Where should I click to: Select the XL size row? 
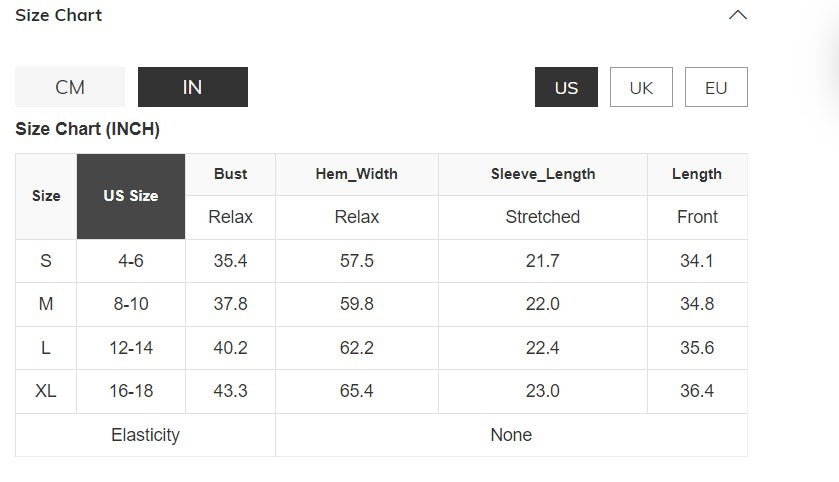coord(46,391)
